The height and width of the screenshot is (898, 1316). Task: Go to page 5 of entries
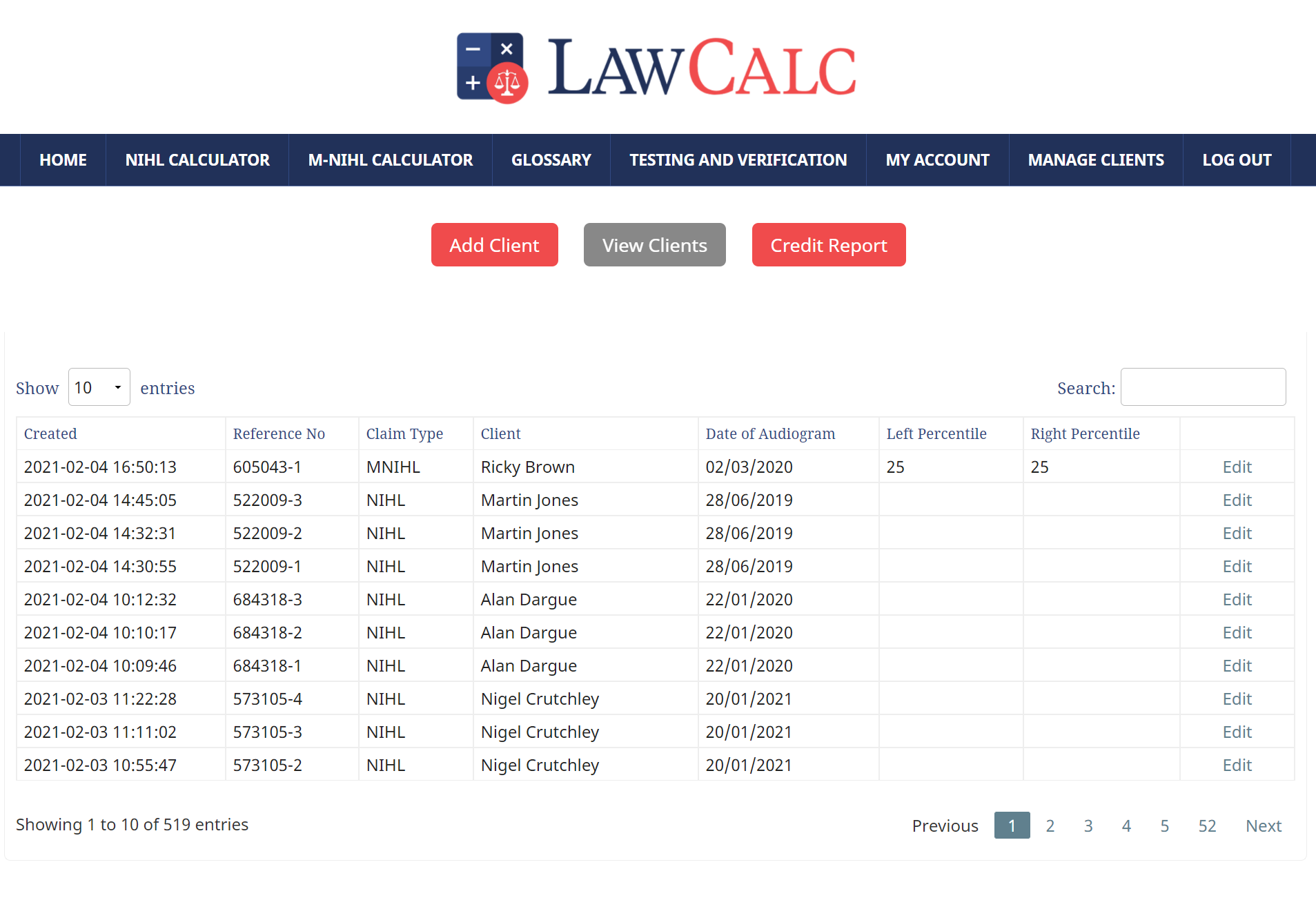1165,826
